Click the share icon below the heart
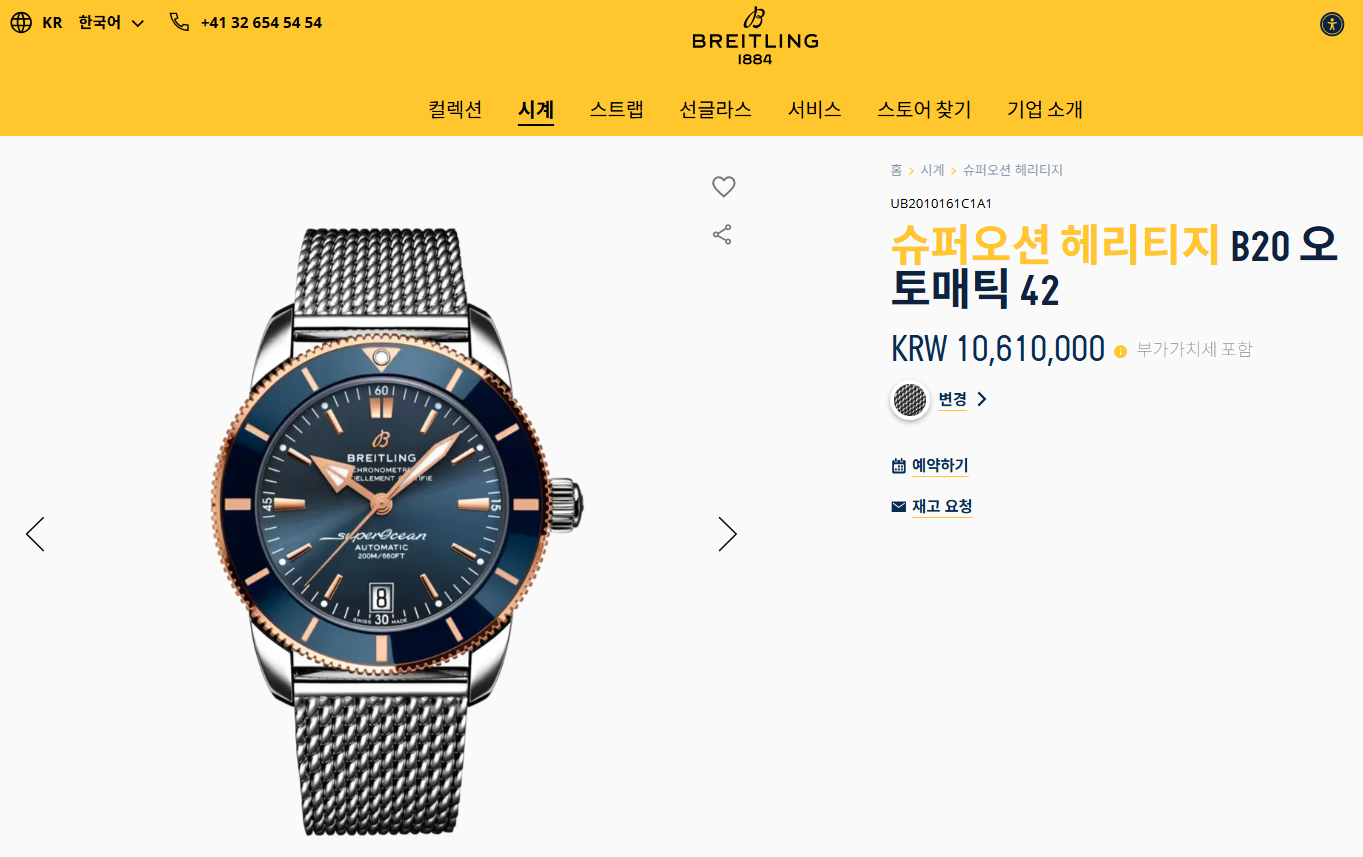This screenshot has width=1363, height=857. click(722, 235)
